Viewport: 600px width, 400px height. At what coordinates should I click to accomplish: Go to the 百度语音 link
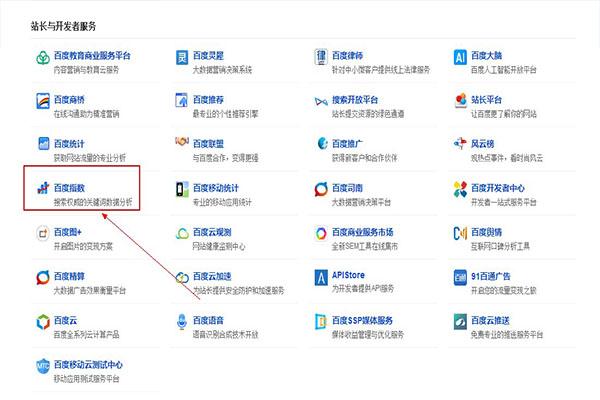click(208, 320)
